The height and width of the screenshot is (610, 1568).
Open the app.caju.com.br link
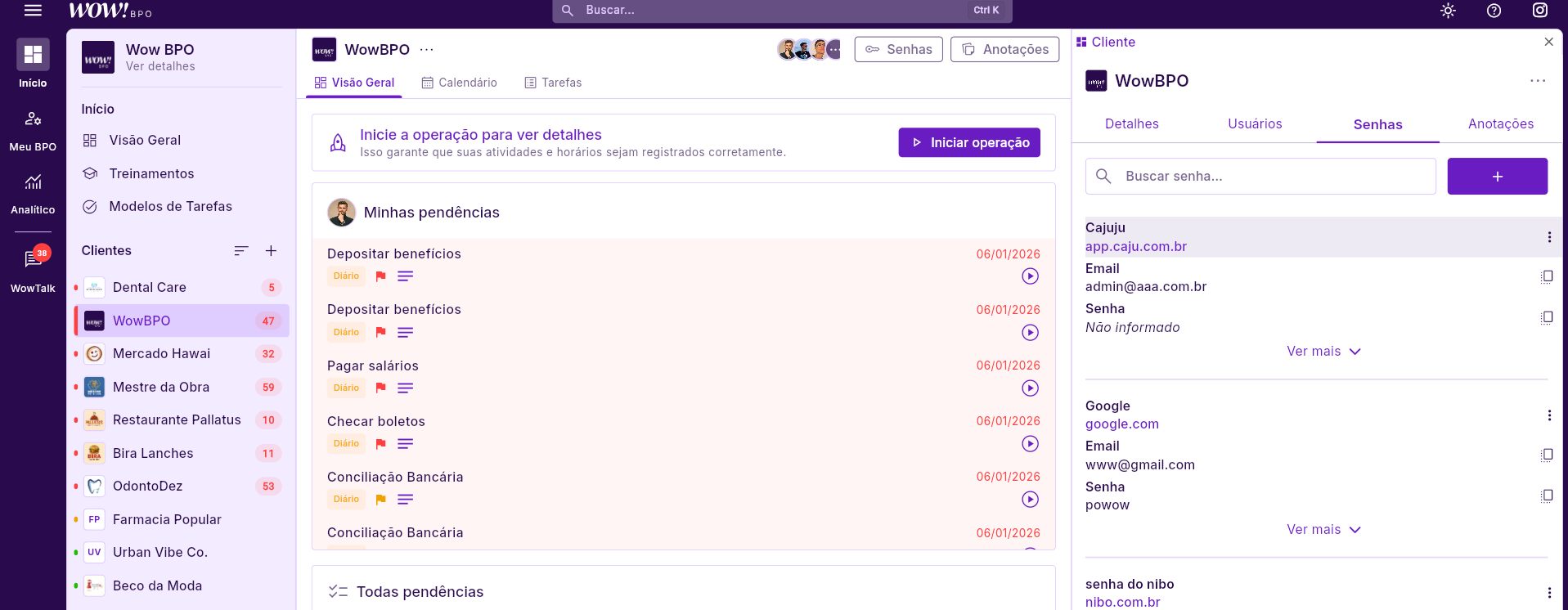pyautogui.click(x=1135, y=247)
